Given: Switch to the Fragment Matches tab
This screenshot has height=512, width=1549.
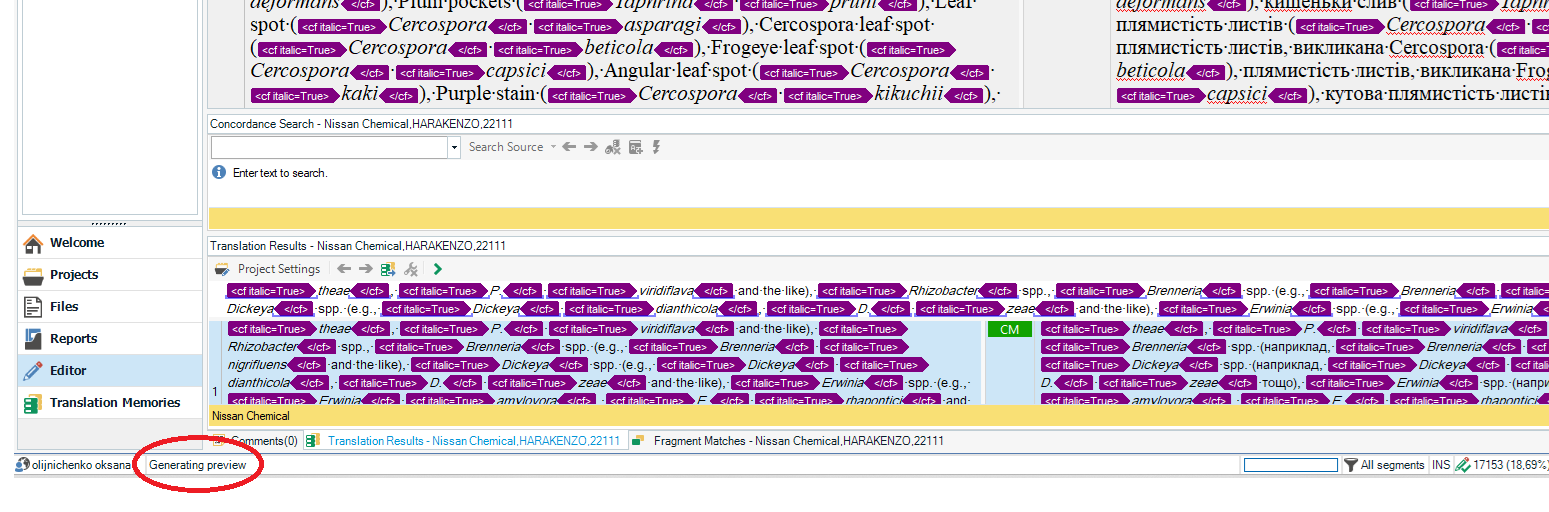Looking at the screenshot, I should point(797,441).
